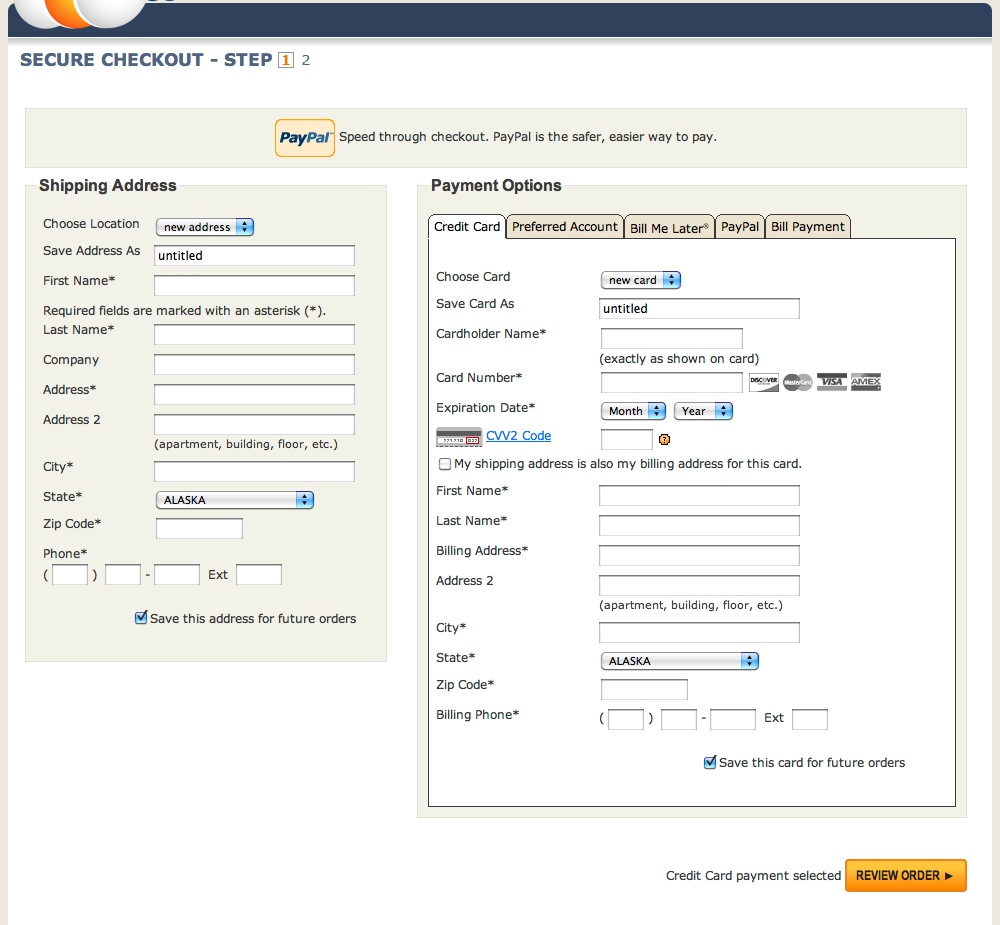
Task: Switch to the Bill Me Later tab
Action: point(668,226)
